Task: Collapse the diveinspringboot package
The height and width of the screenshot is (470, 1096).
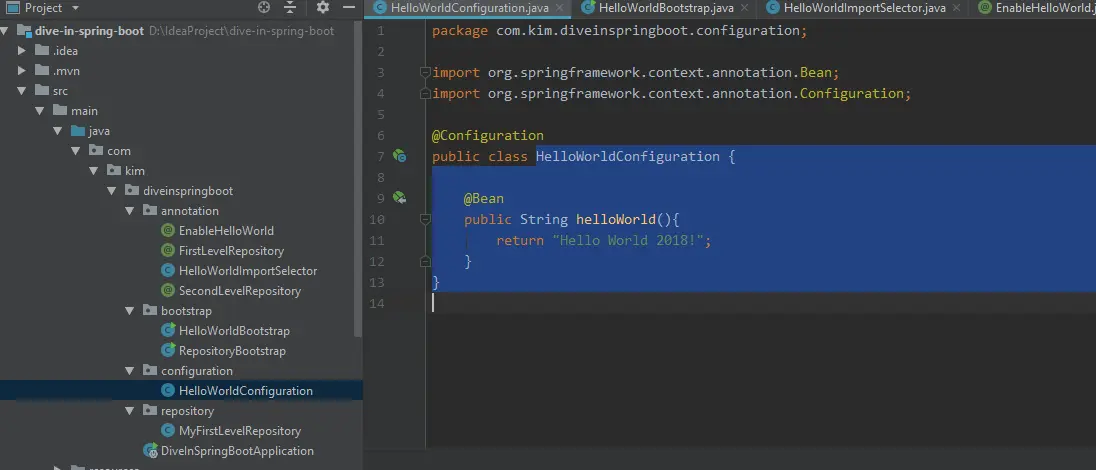Action: click(x=112, y=191)
